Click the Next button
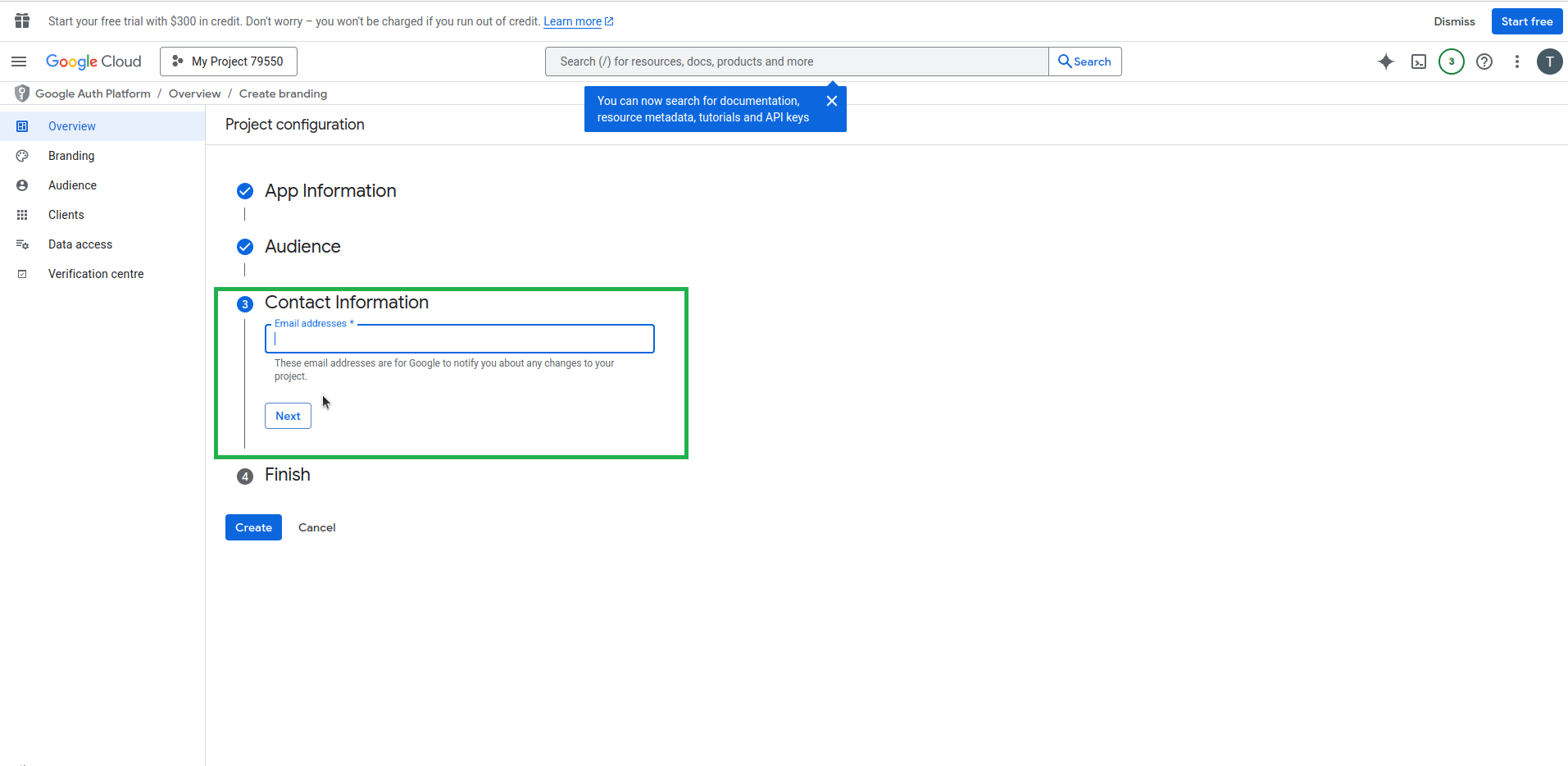1568x766 pixels. [x=288, y=416]
